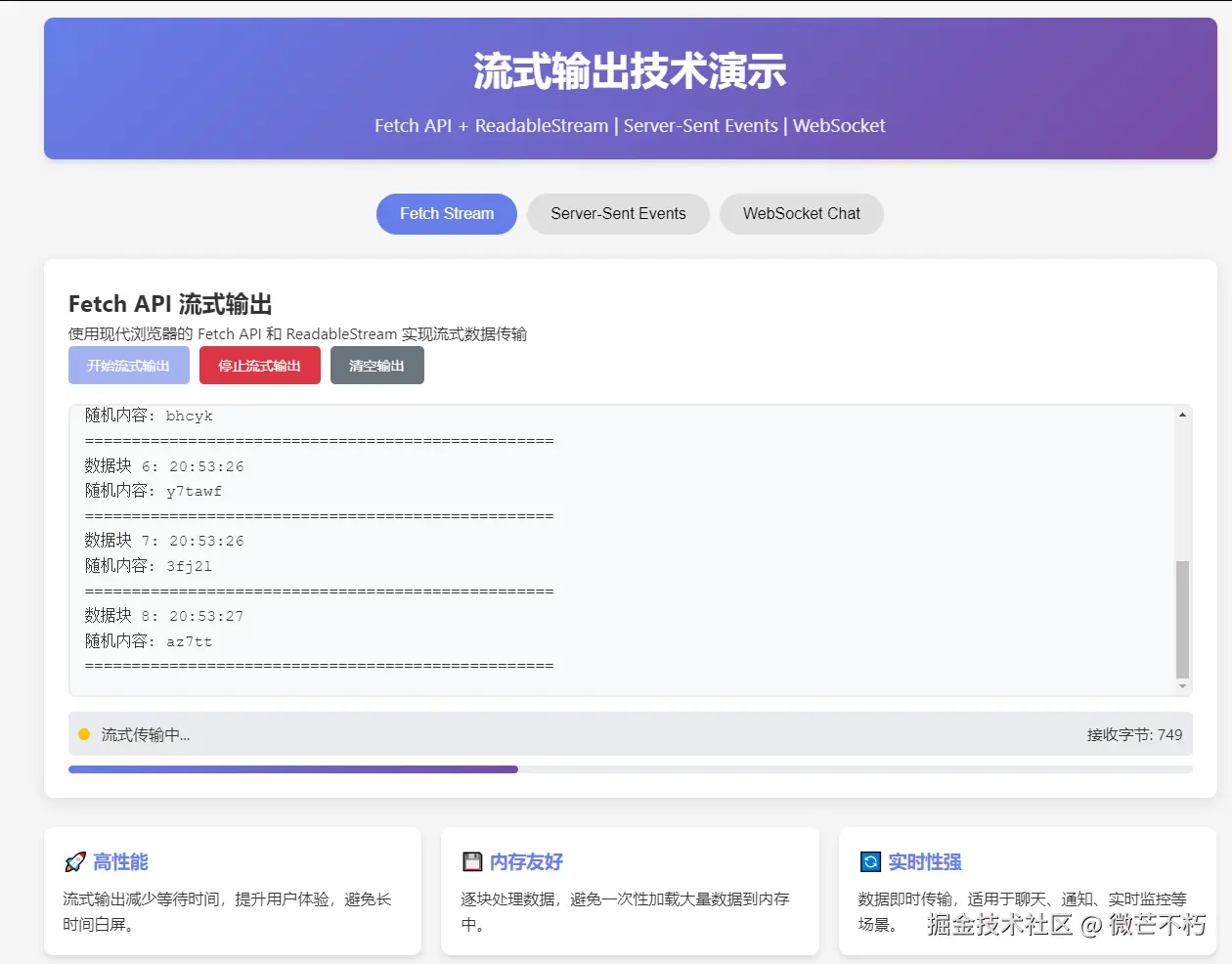The width and height of the screenshot is (1232, 964).
Task: Click the header subtitle mentioning ReadableStream
Action: (631, 126)
